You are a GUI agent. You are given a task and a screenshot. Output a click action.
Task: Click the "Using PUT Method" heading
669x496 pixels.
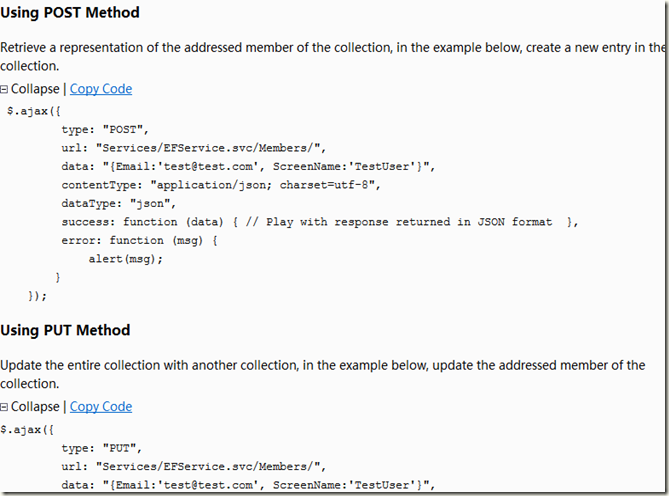[x=65, y=331]
